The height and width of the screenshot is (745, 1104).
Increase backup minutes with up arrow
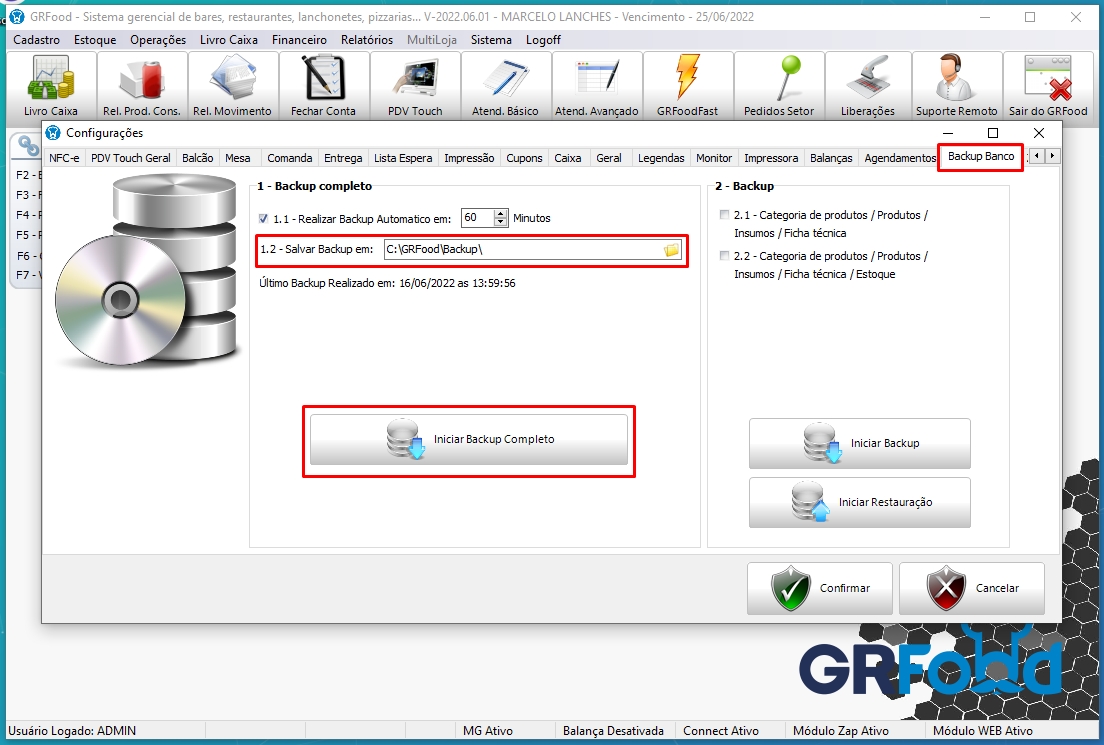501,214
